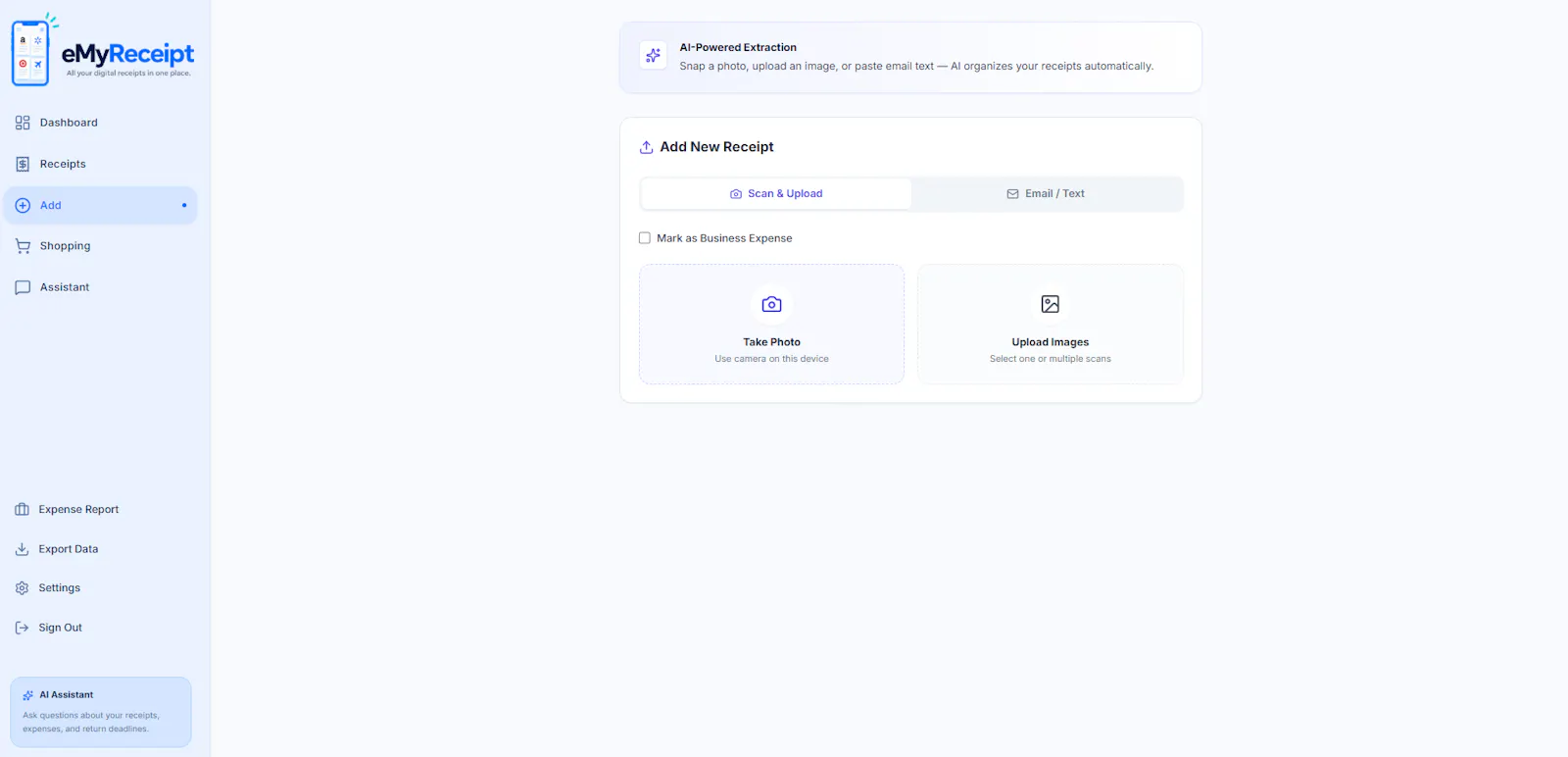Open the AI Assistant promo card
Viewport: 1568px width, 757px height.
click(101, 712)
